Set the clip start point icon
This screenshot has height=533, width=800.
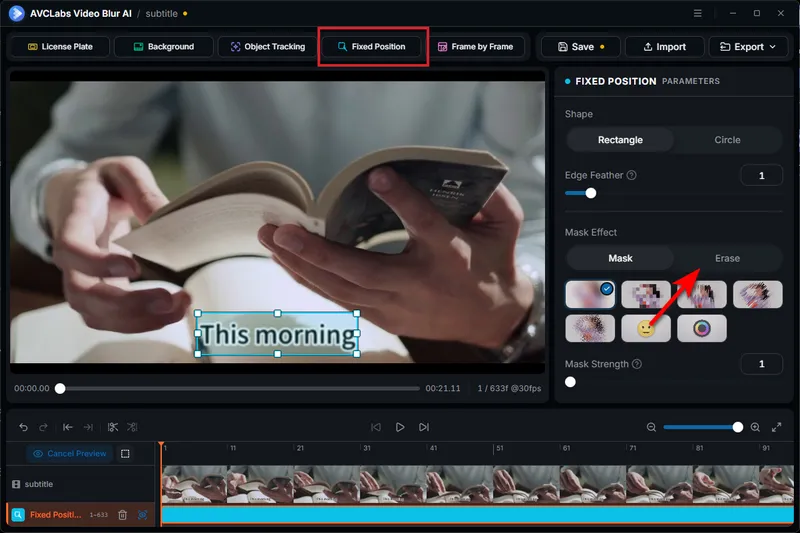(67, 427)
